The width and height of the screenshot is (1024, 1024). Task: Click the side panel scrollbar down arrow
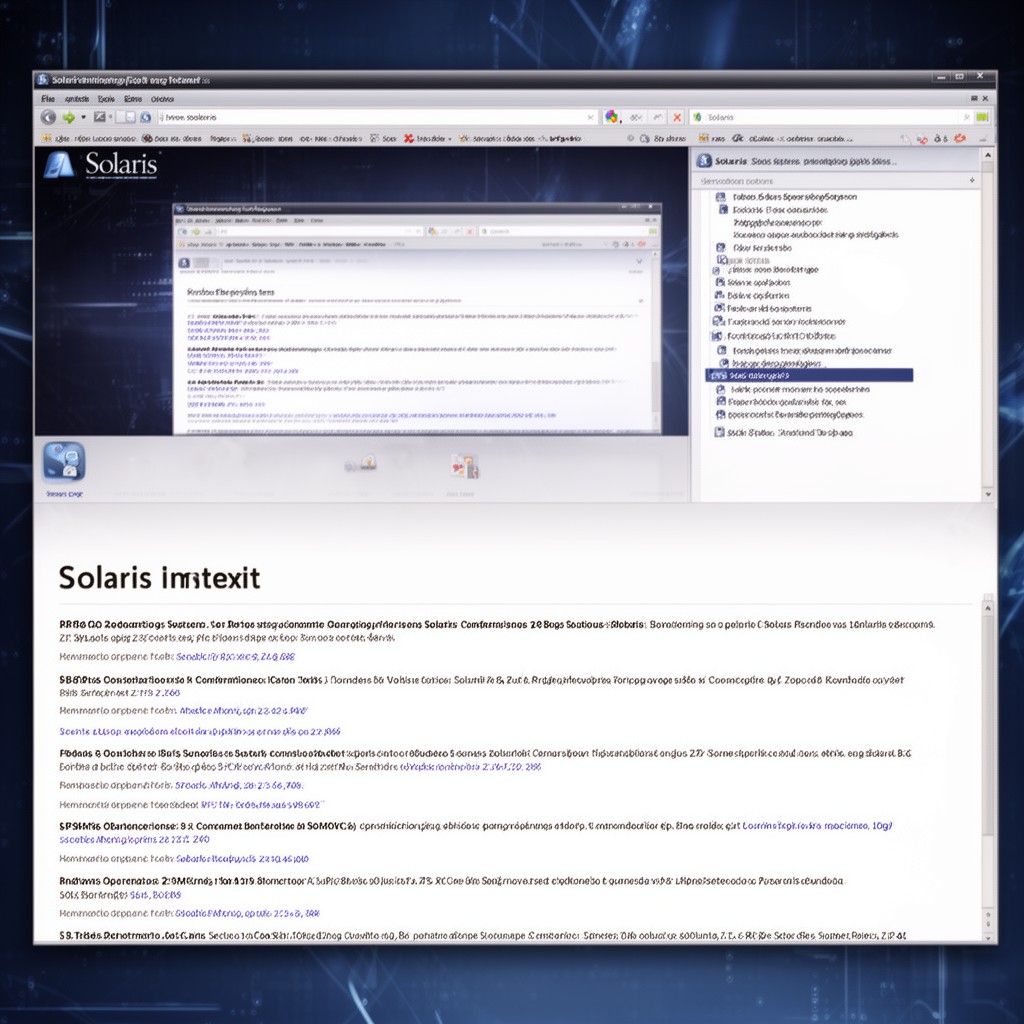[987, 494]
